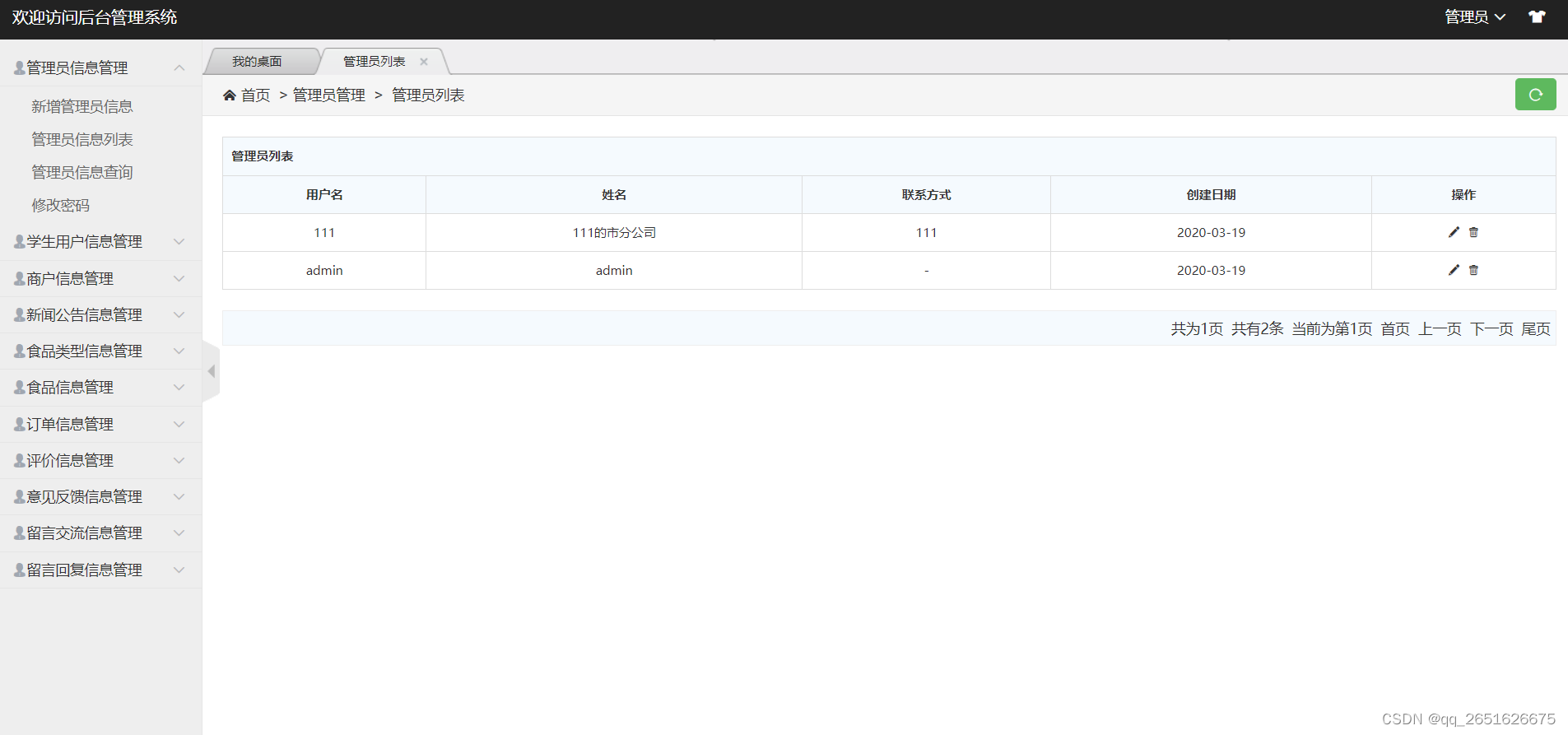The image size is (1568, 735).
Task: Click 欢迎访问后台管理系统 title
Action: click(95, 17)
